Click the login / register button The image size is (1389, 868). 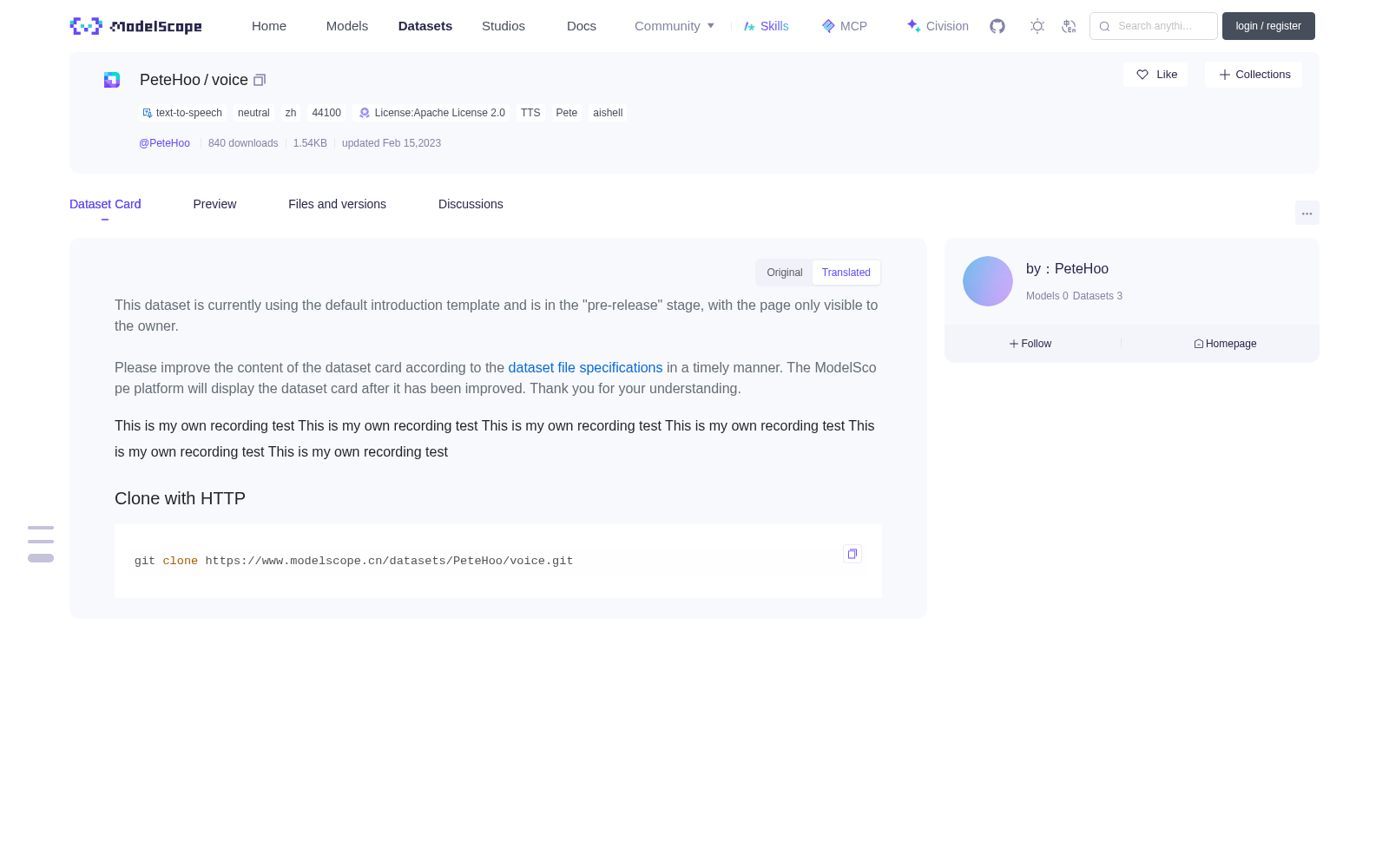1268,26
